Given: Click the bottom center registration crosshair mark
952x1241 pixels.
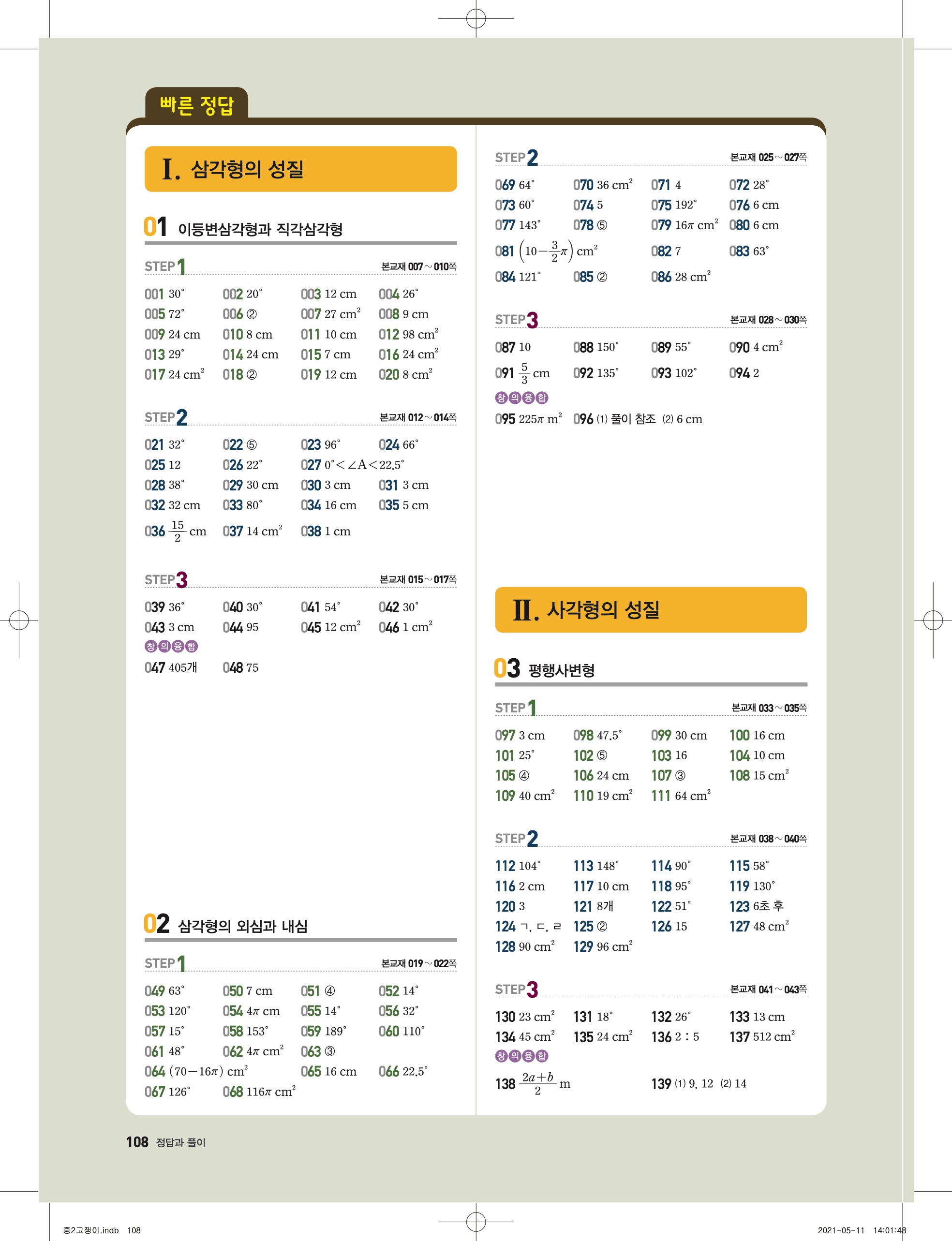Looking at the screenshot, I should 476,1222.
